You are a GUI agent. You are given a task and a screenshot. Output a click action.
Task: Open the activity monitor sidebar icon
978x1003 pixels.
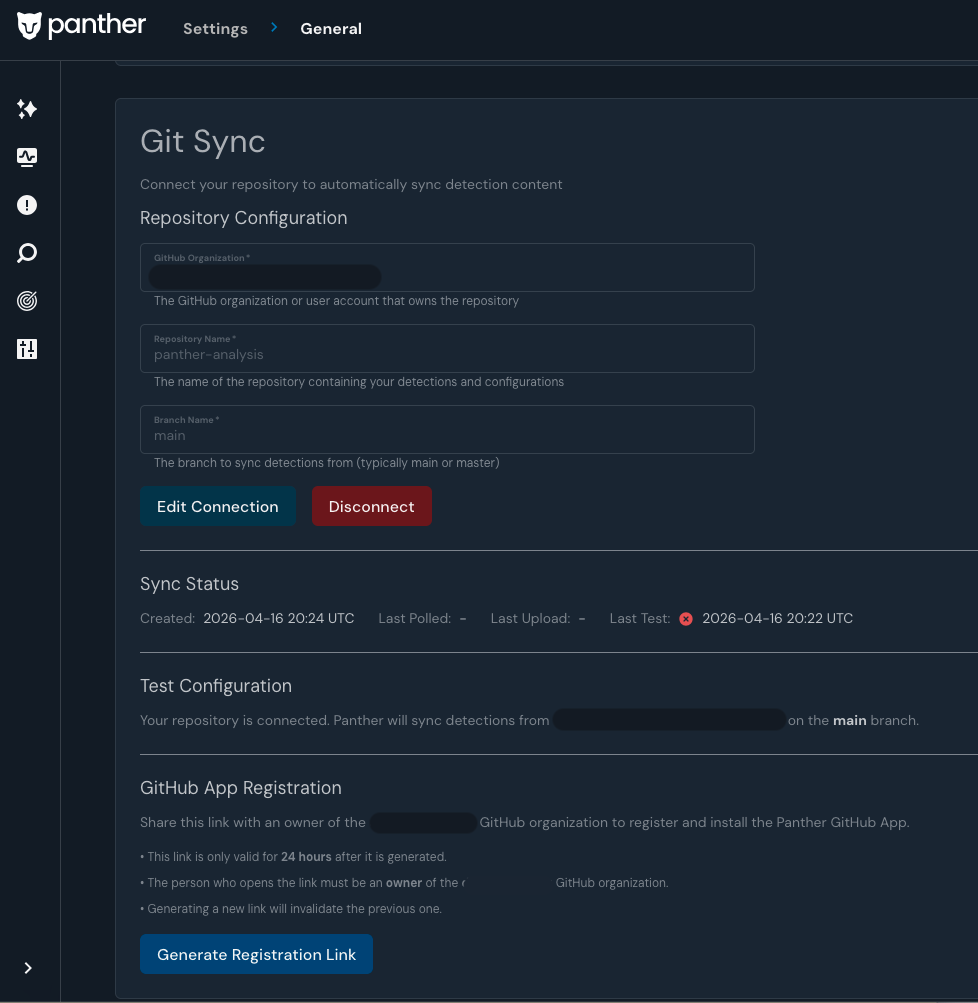27,157
